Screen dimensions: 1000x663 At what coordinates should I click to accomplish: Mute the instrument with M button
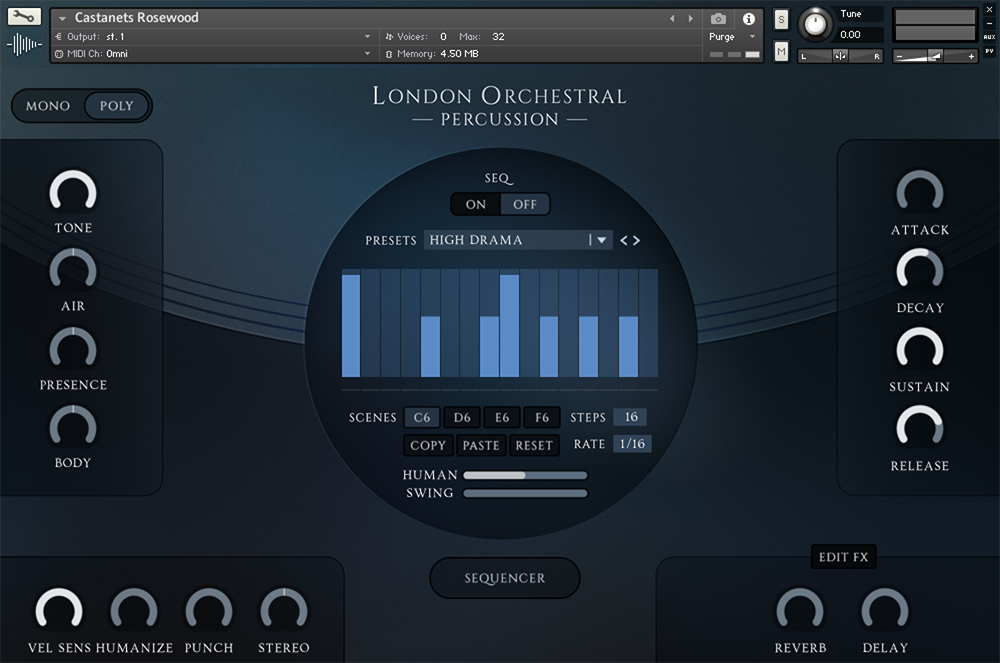[x=781, y=51]
